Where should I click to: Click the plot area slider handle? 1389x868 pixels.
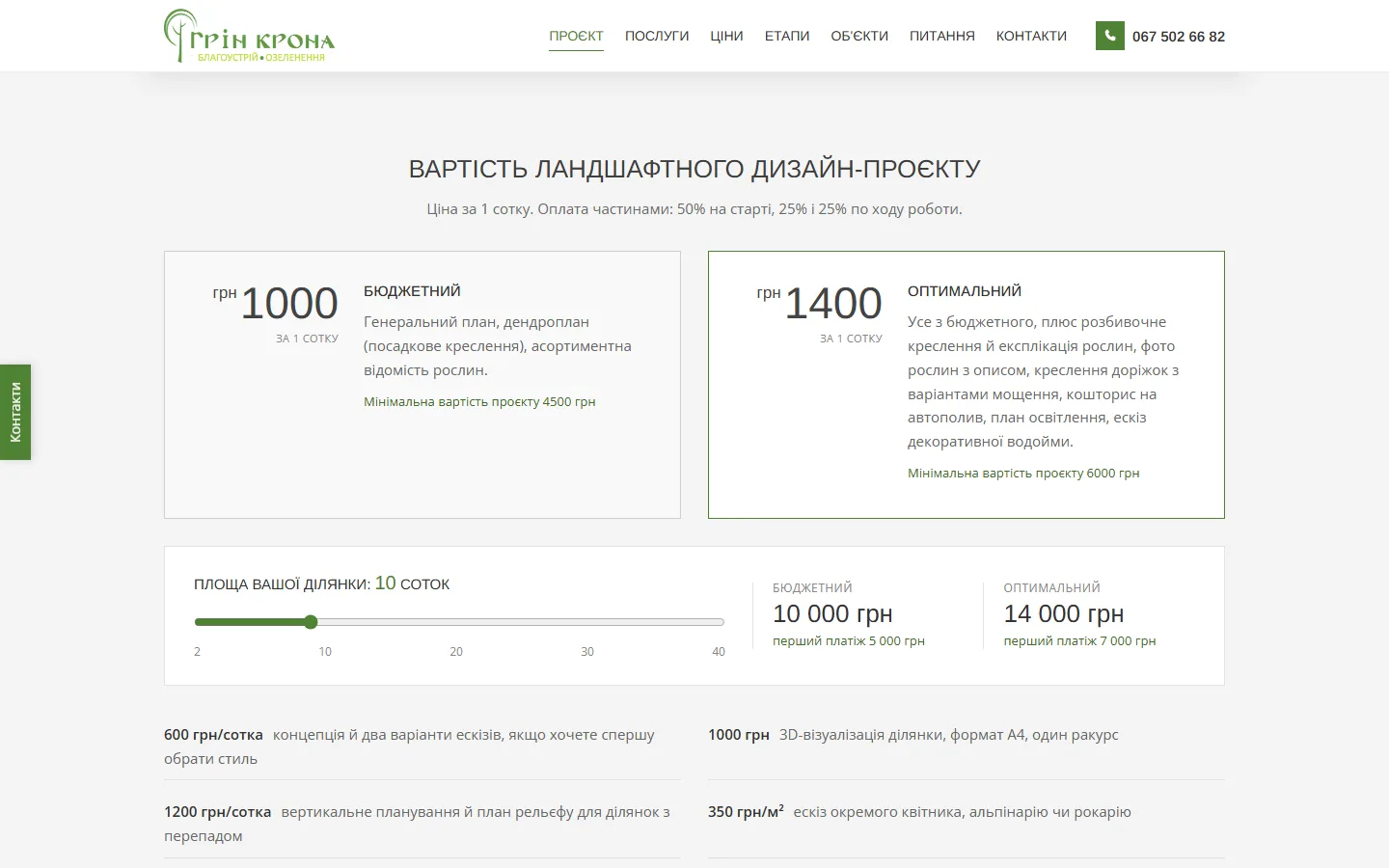pos(311,622)
